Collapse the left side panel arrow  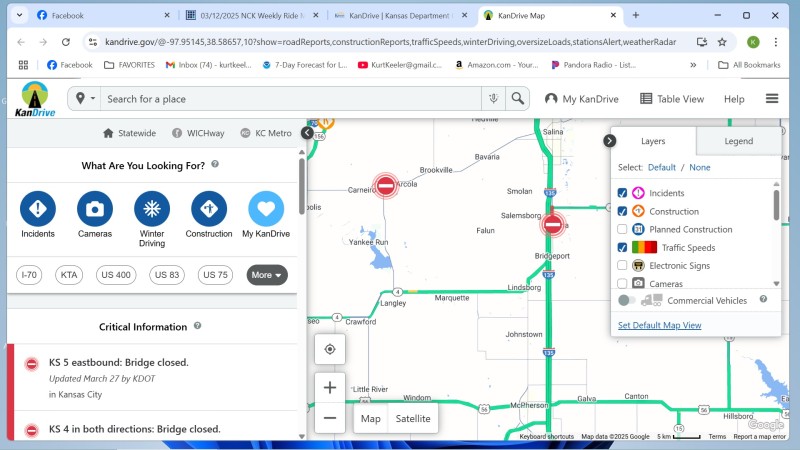click(x=307, y=133)
